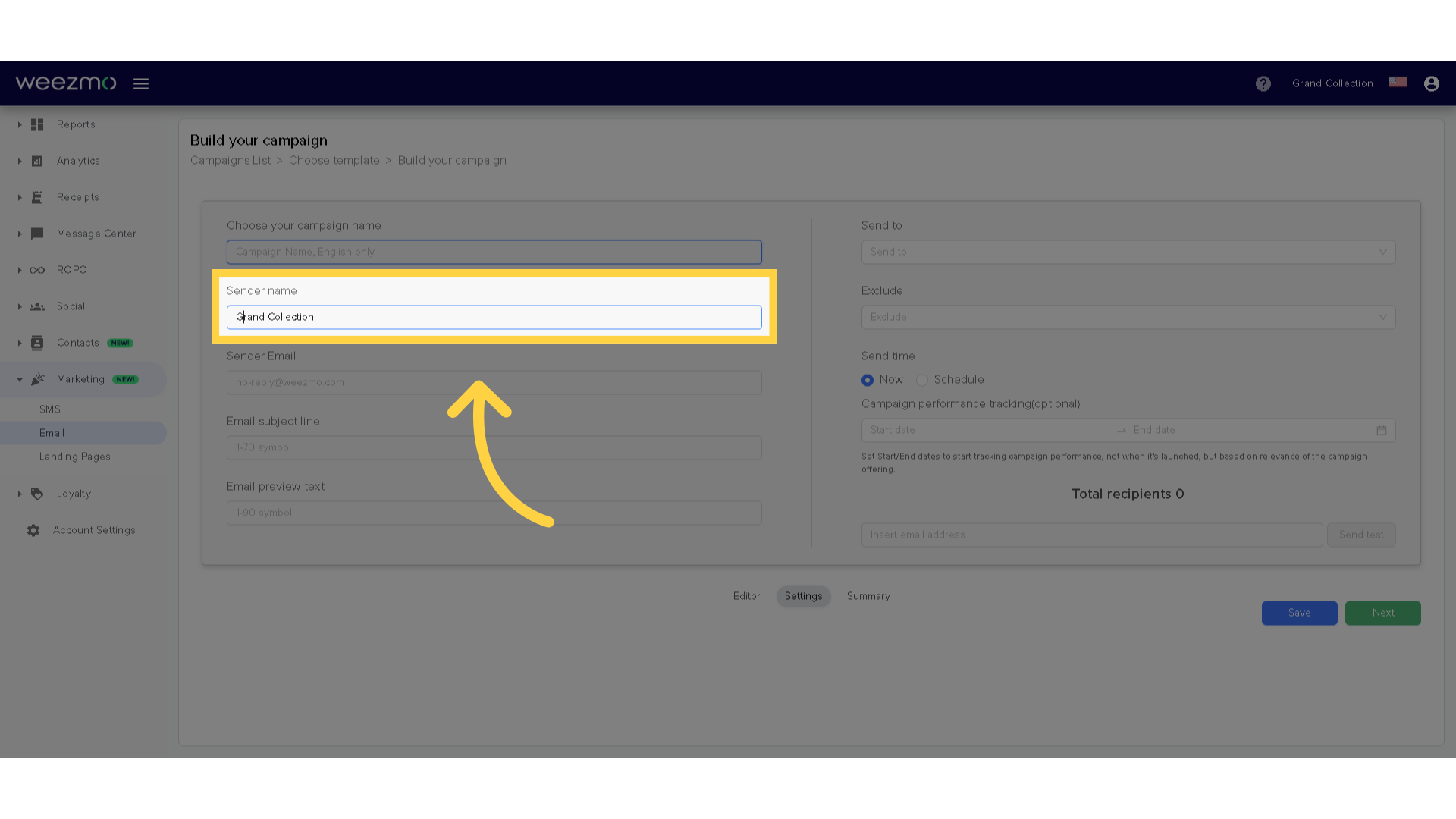Click the Insert email address field

click(1092, 535)
